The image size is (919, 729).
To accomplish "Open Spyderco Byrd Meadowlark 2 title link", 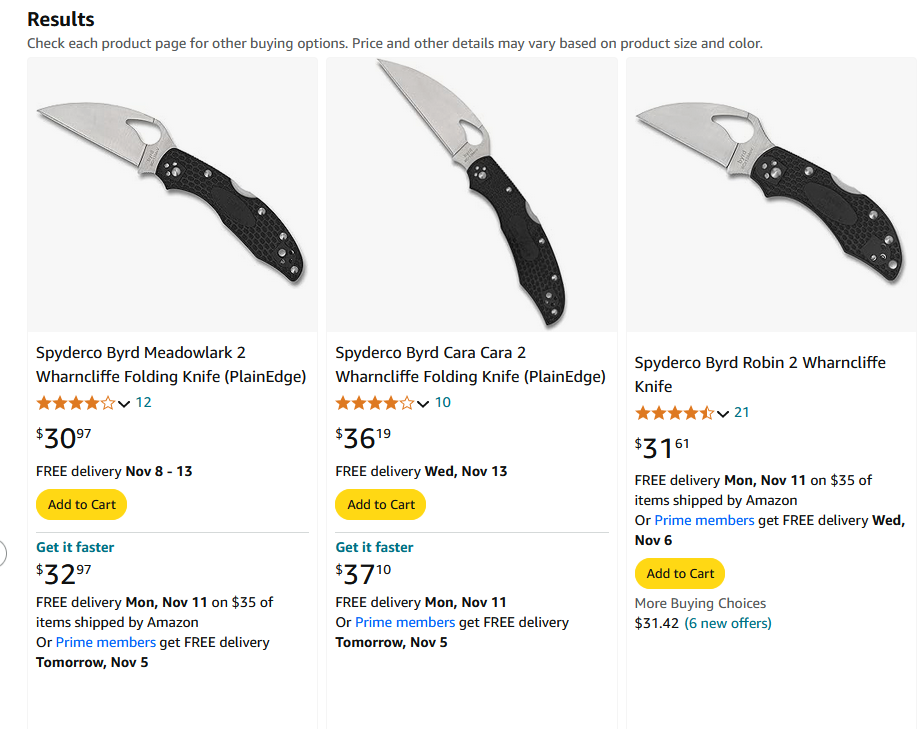I will [x=170, y=365].
